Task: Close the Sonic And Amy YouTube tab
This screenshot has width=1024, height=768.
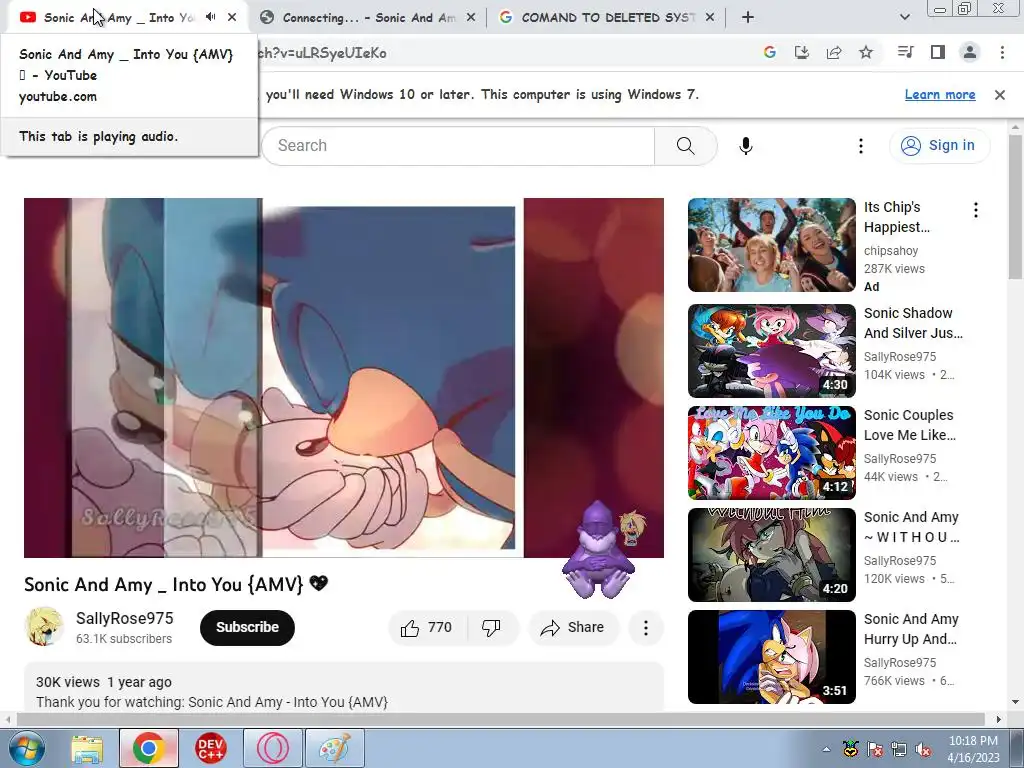Action: tap(232, 18)
